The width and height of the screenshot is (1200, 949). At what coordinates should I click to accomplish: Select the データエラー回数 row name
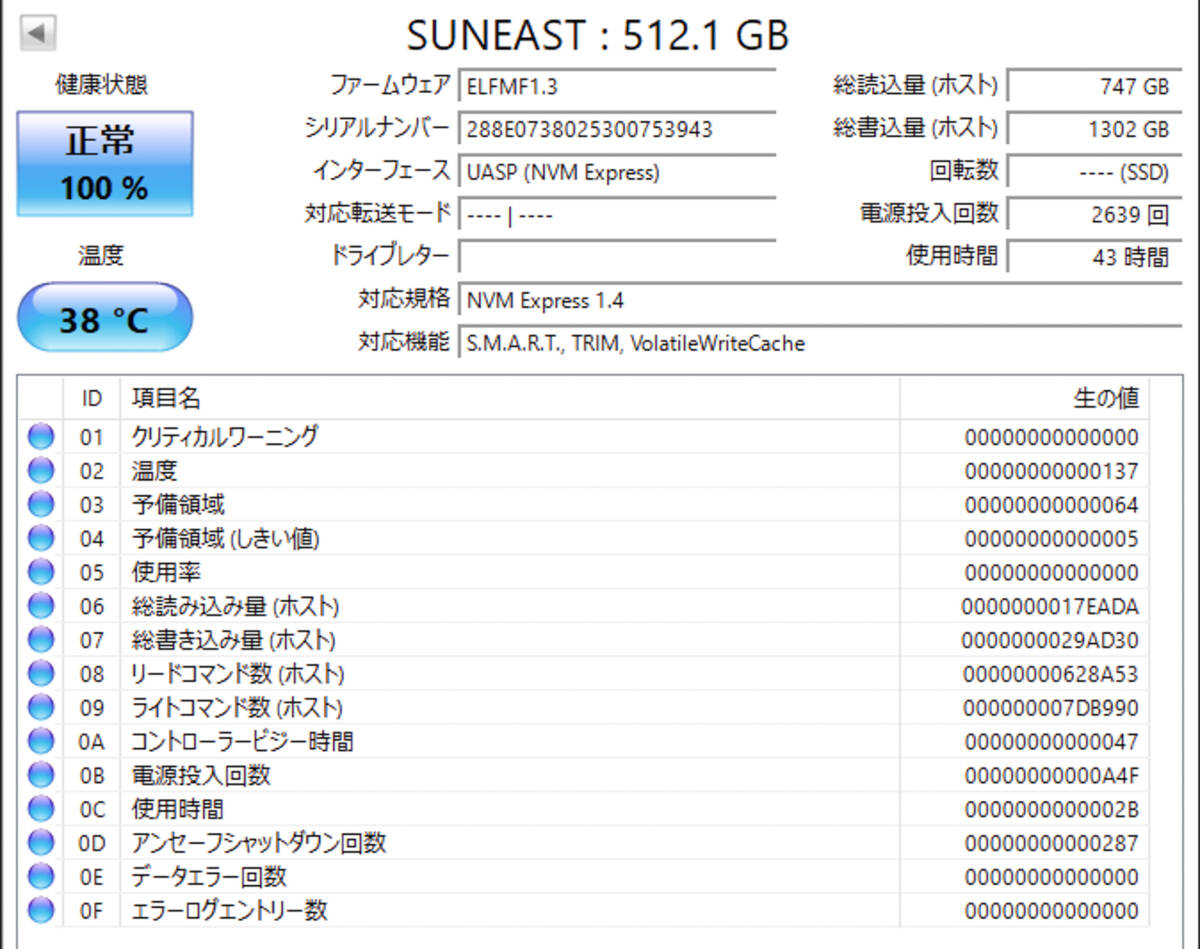[209, 877]
